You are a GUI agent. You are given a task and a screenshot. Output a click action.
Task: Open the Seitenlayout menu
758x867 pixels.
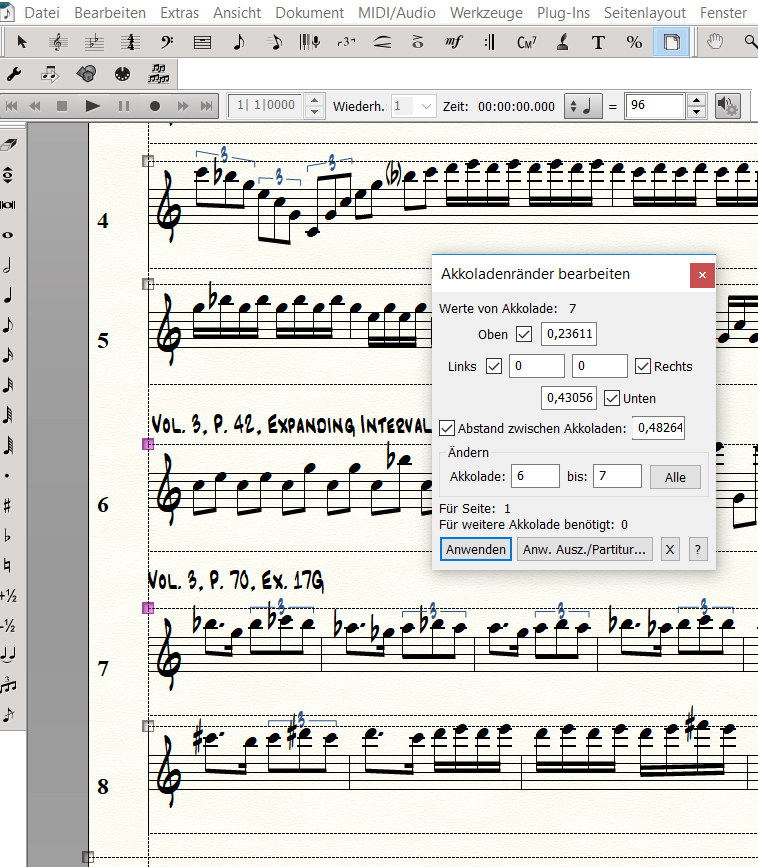645,12
